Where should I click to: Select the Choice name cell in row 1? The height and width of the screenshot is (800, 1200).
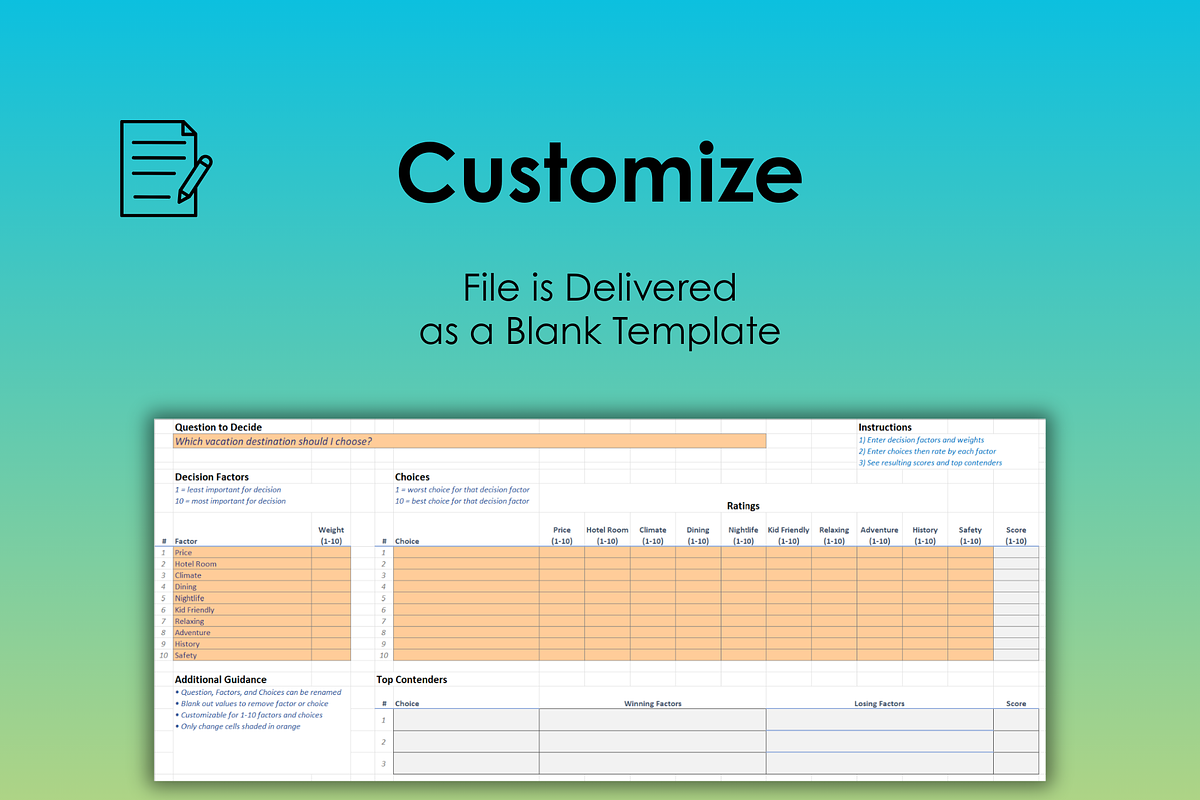tap(466, 552)
